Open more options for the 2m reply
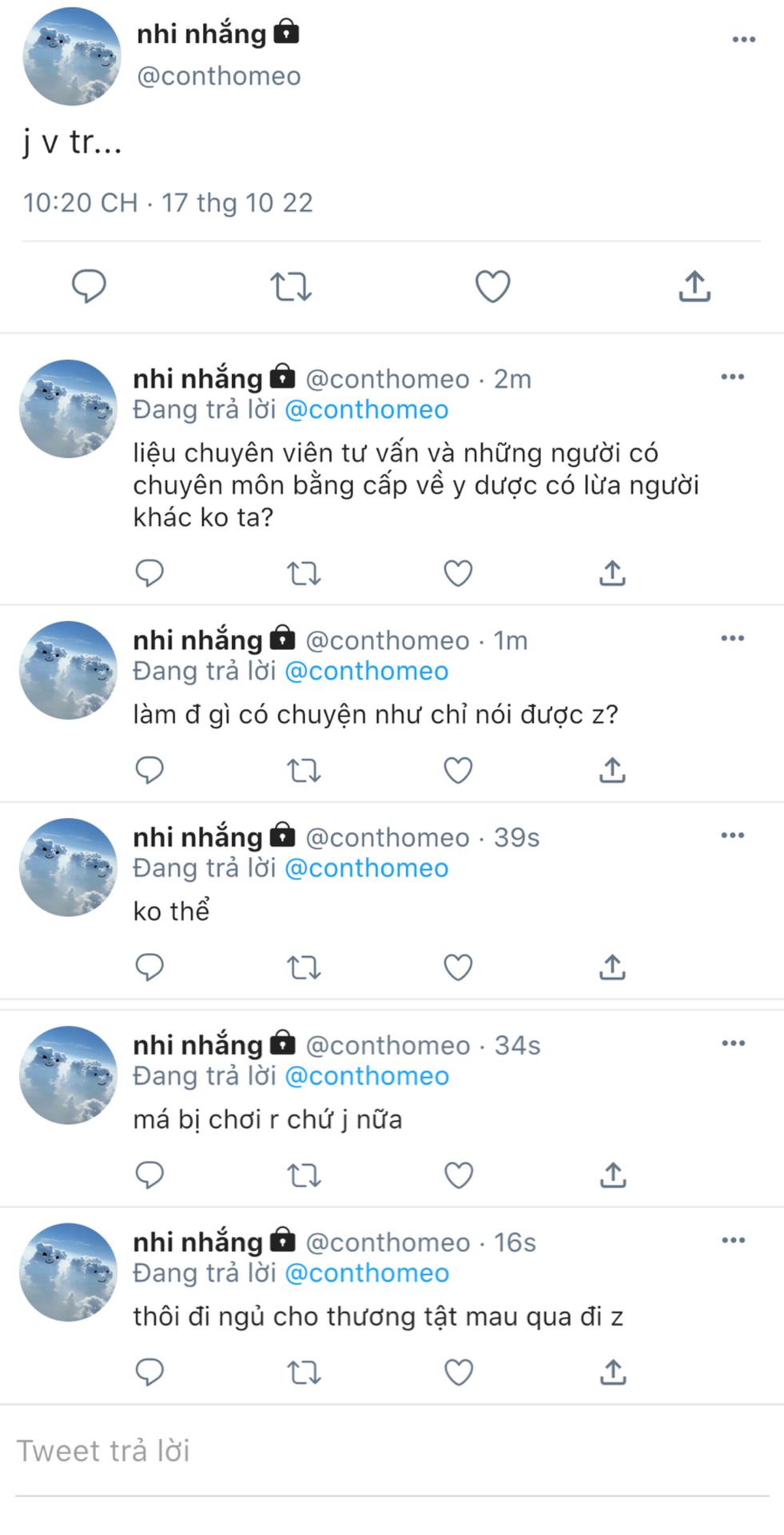This screenshot has height=1535, width=784. pyautogui.click(x=732, y=377)
